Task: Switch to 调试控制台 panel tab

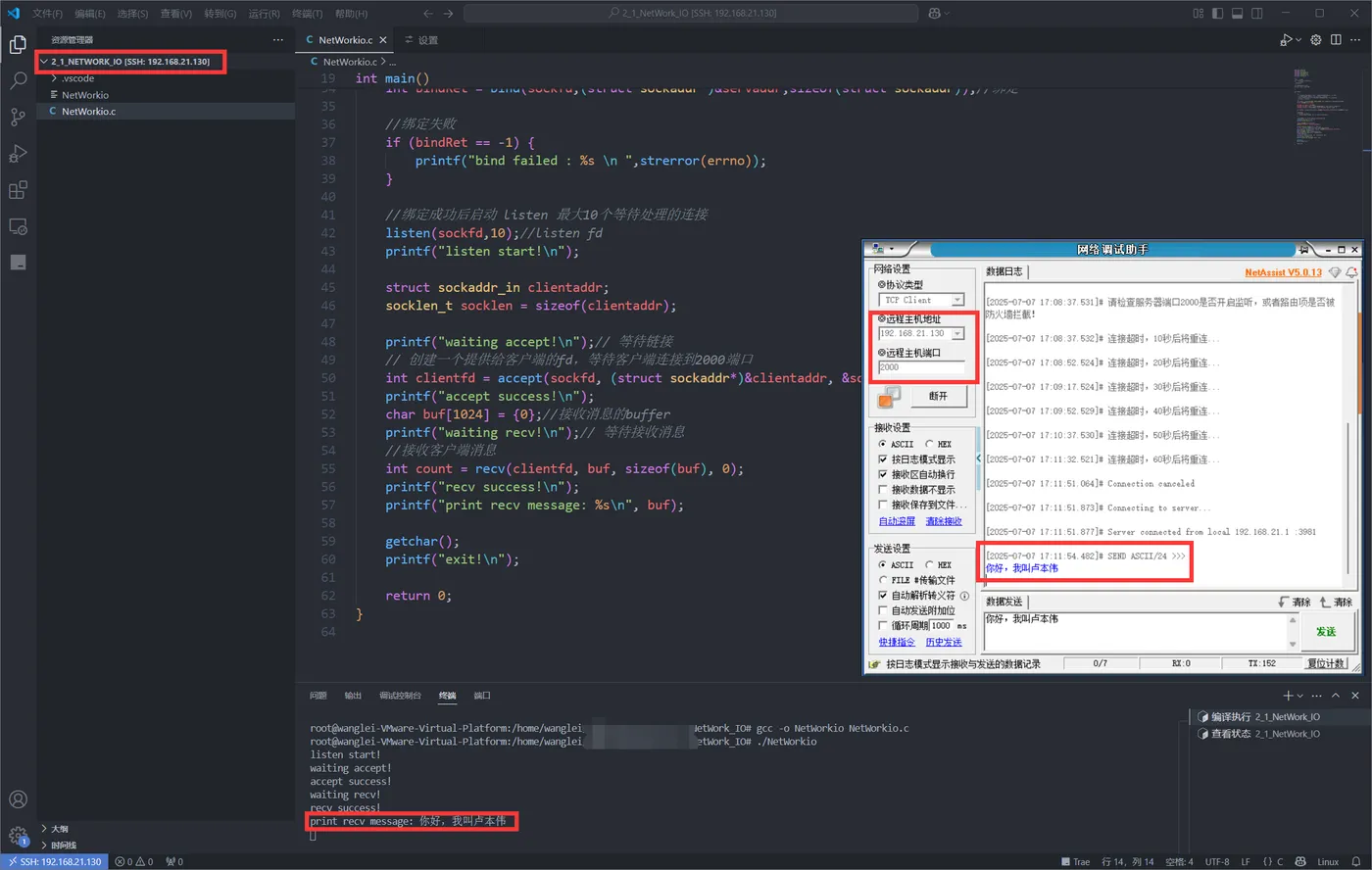Action: click(x=400, y=695)
